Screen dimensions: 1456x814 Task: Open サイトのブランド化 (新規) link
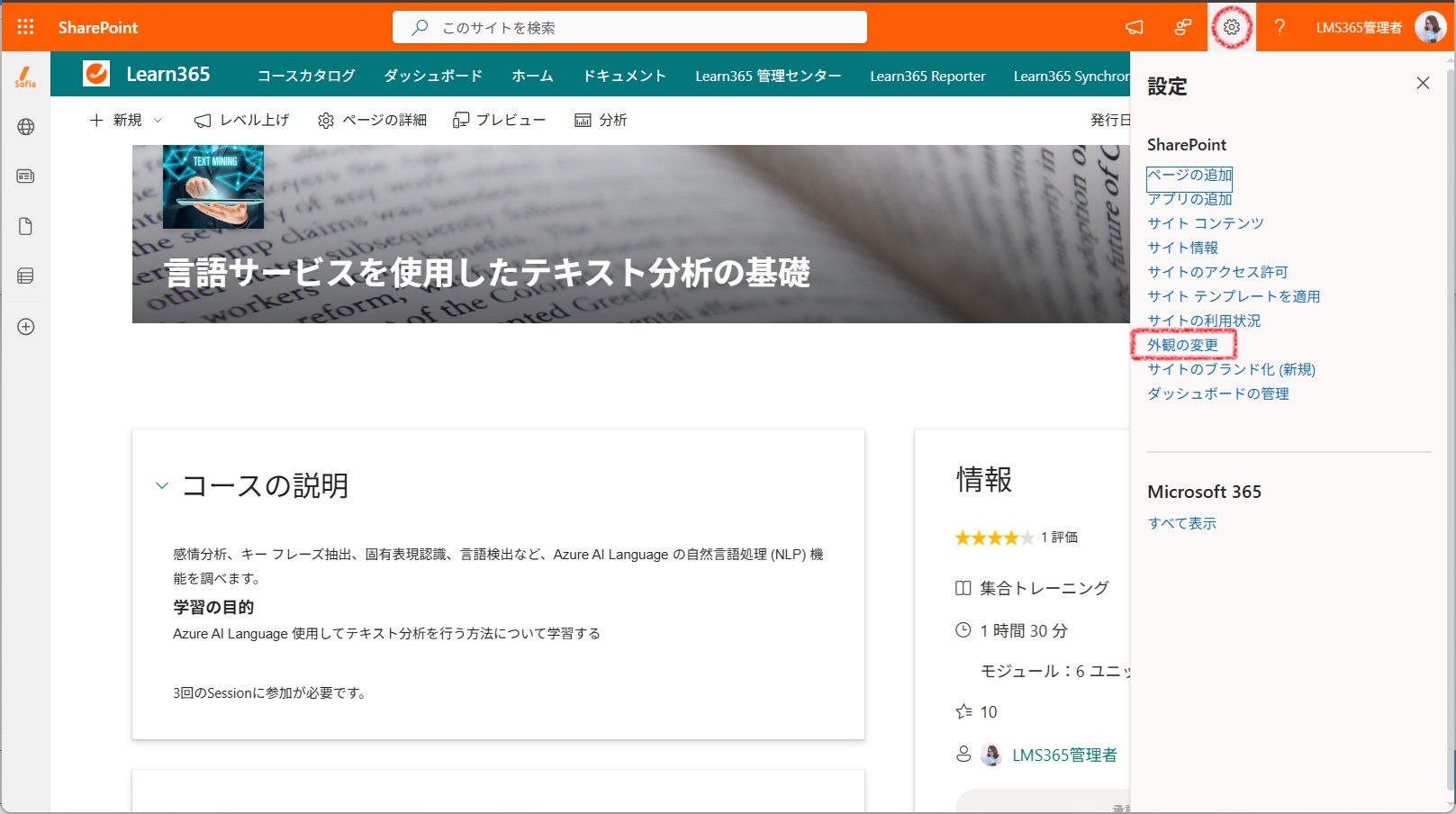(x=1231, y=369)
